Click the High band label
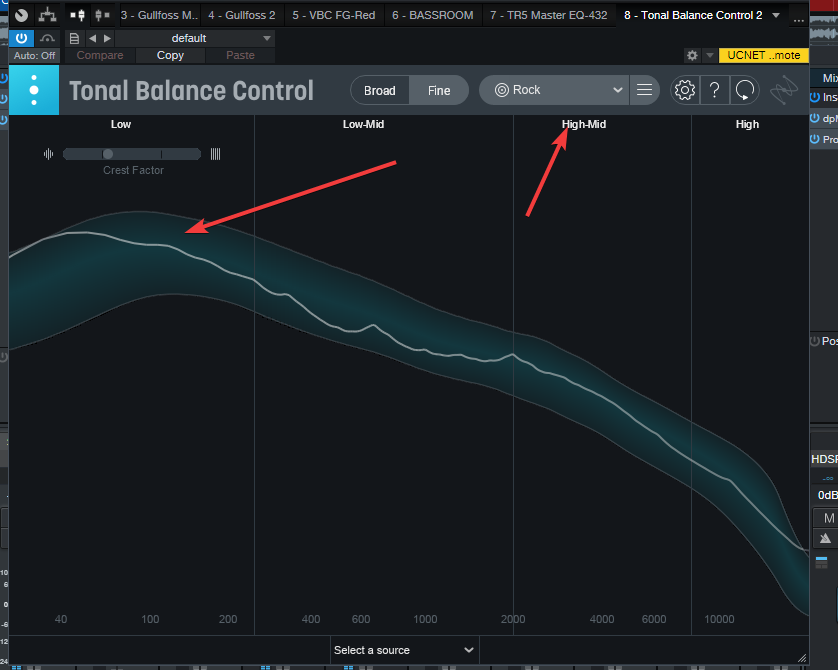 click(x=747, y=124)
